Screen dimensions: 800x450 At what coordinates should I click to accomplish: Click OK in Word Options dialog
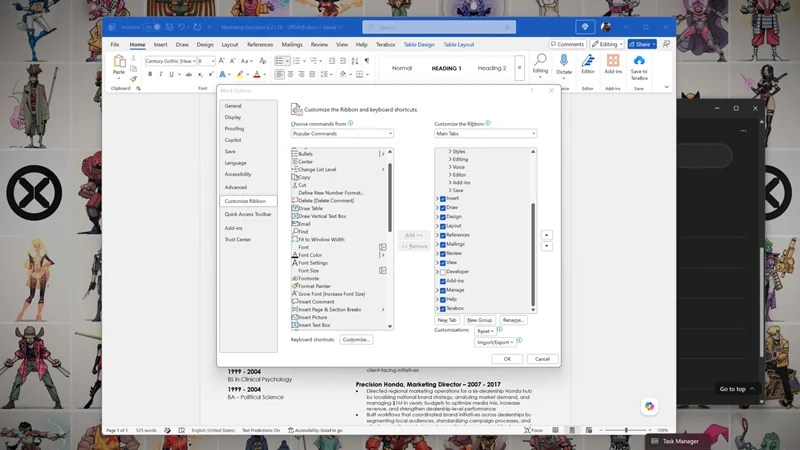click(507, 359)
